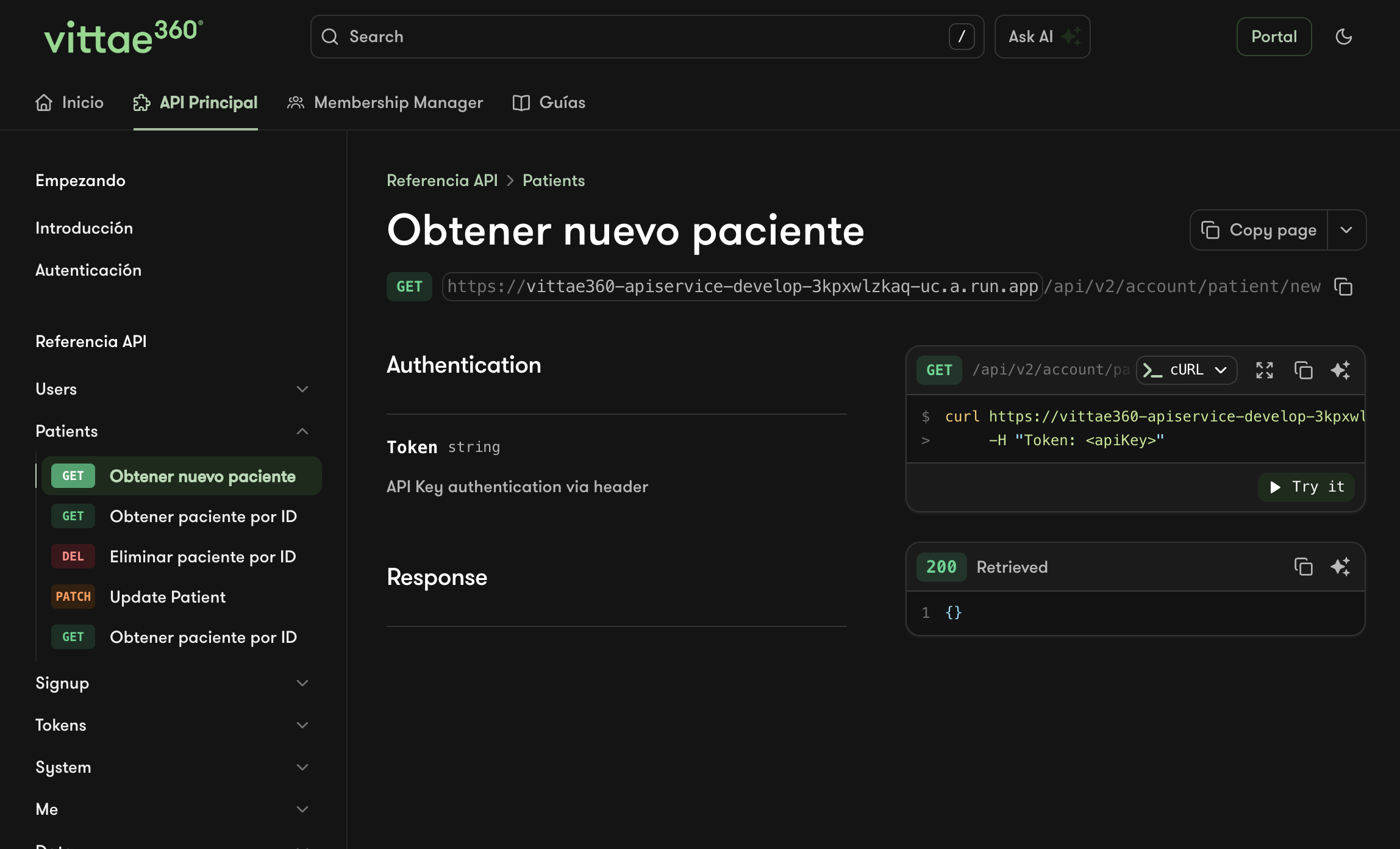Copy the endpoint URL icon
Image resolution: width=1400 pixels, height=849 pixels.
tap(1343, 287)
